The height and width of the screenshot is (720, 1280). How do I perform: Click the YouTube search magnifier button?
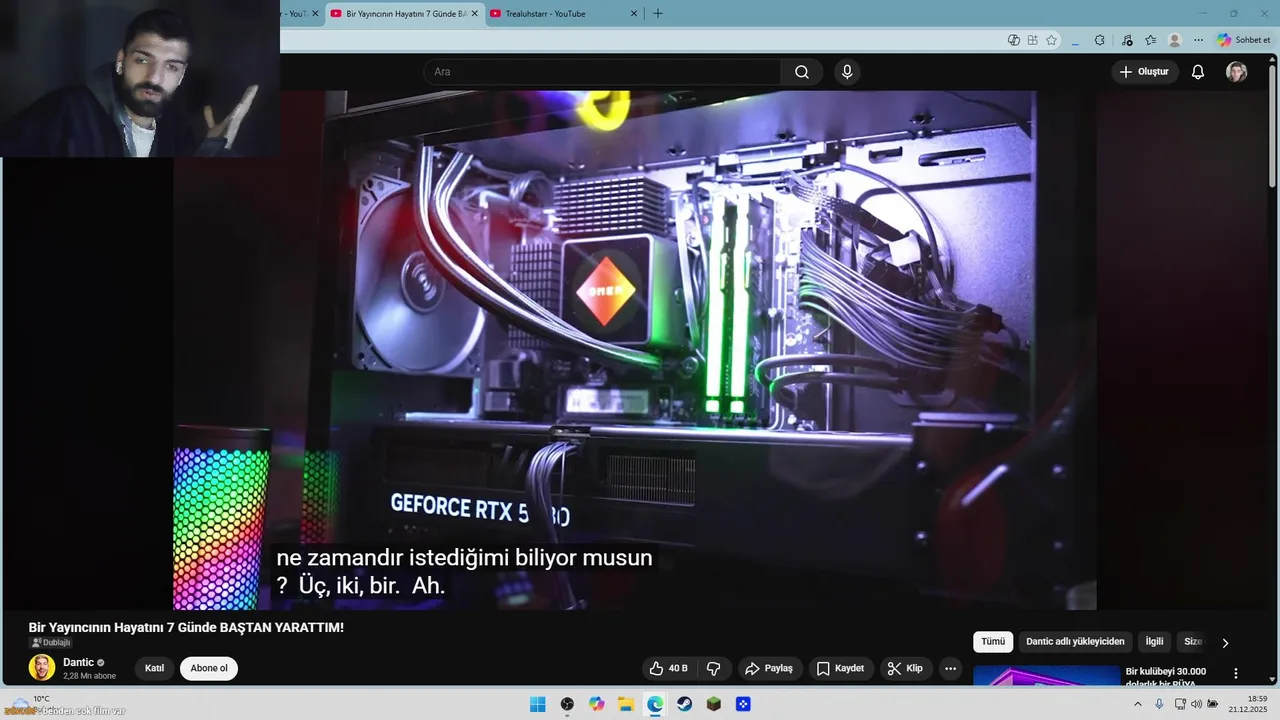(x=802, y=72)
